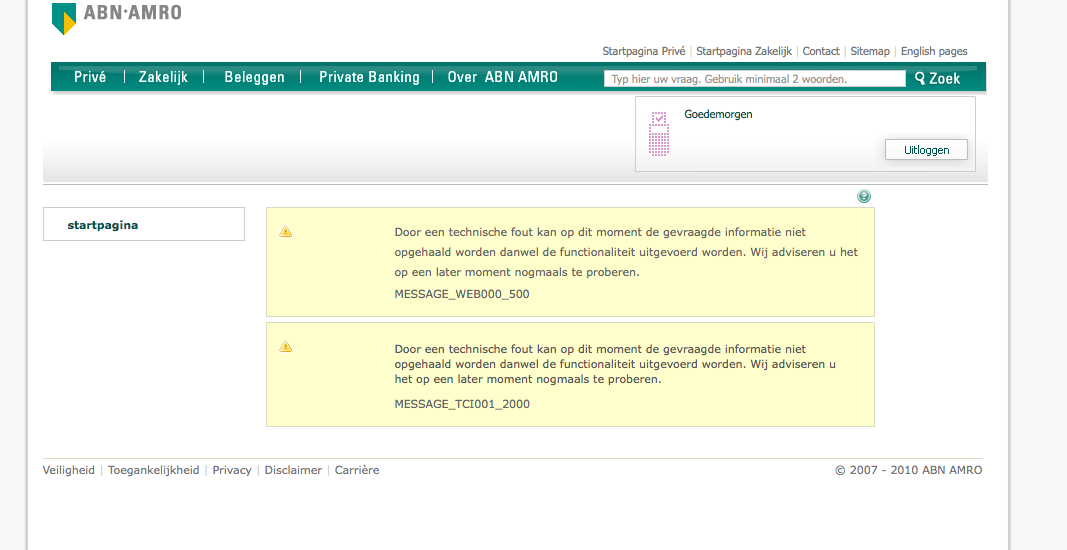Image resolution: width=1067 pixels, height=550 pixels.
Task: Click warning icon next to MESSAGE_WEB000_500
Action: coord(286,232)
